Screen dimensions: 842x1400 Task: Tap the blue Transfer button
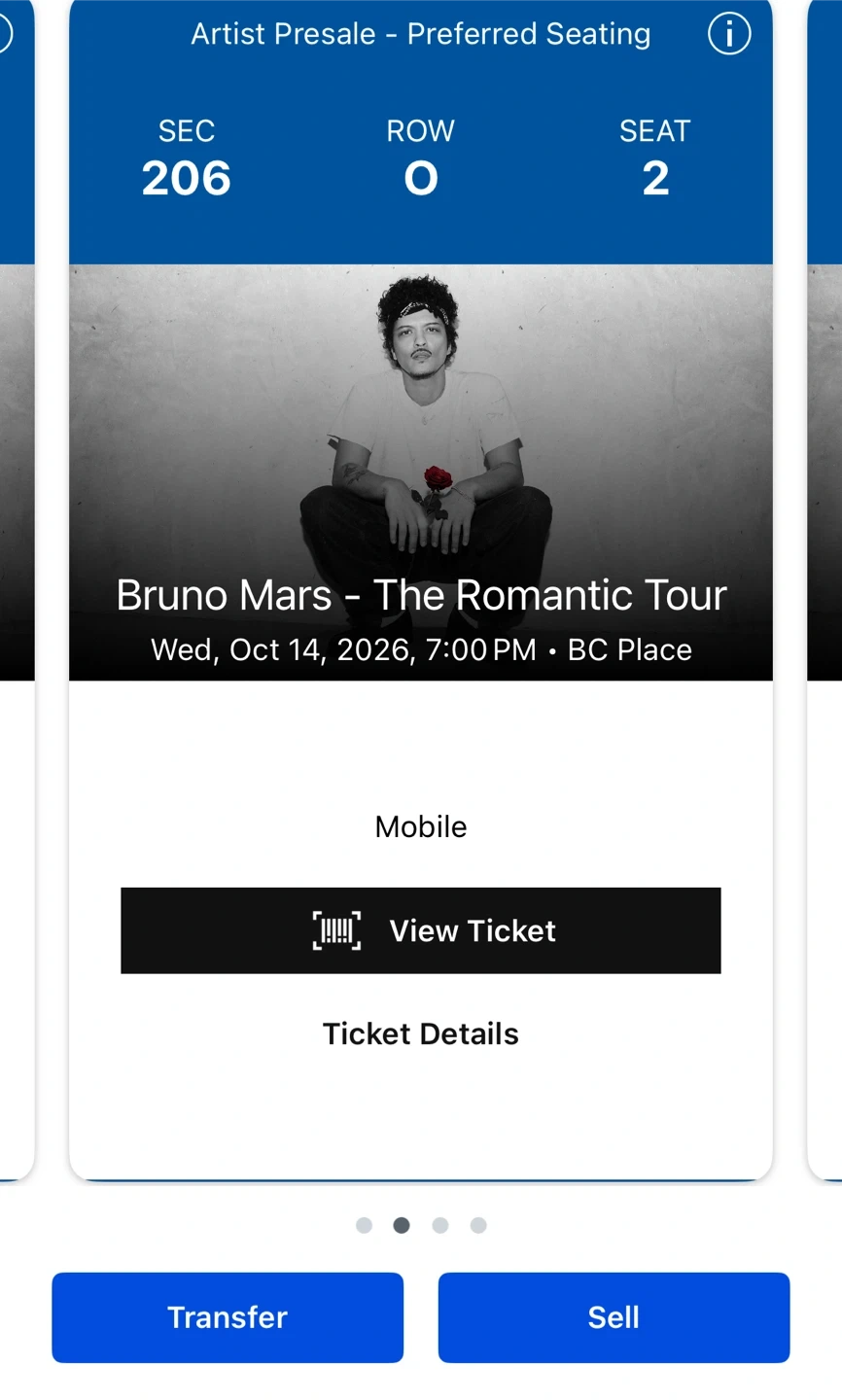[x=228, y=1317]
